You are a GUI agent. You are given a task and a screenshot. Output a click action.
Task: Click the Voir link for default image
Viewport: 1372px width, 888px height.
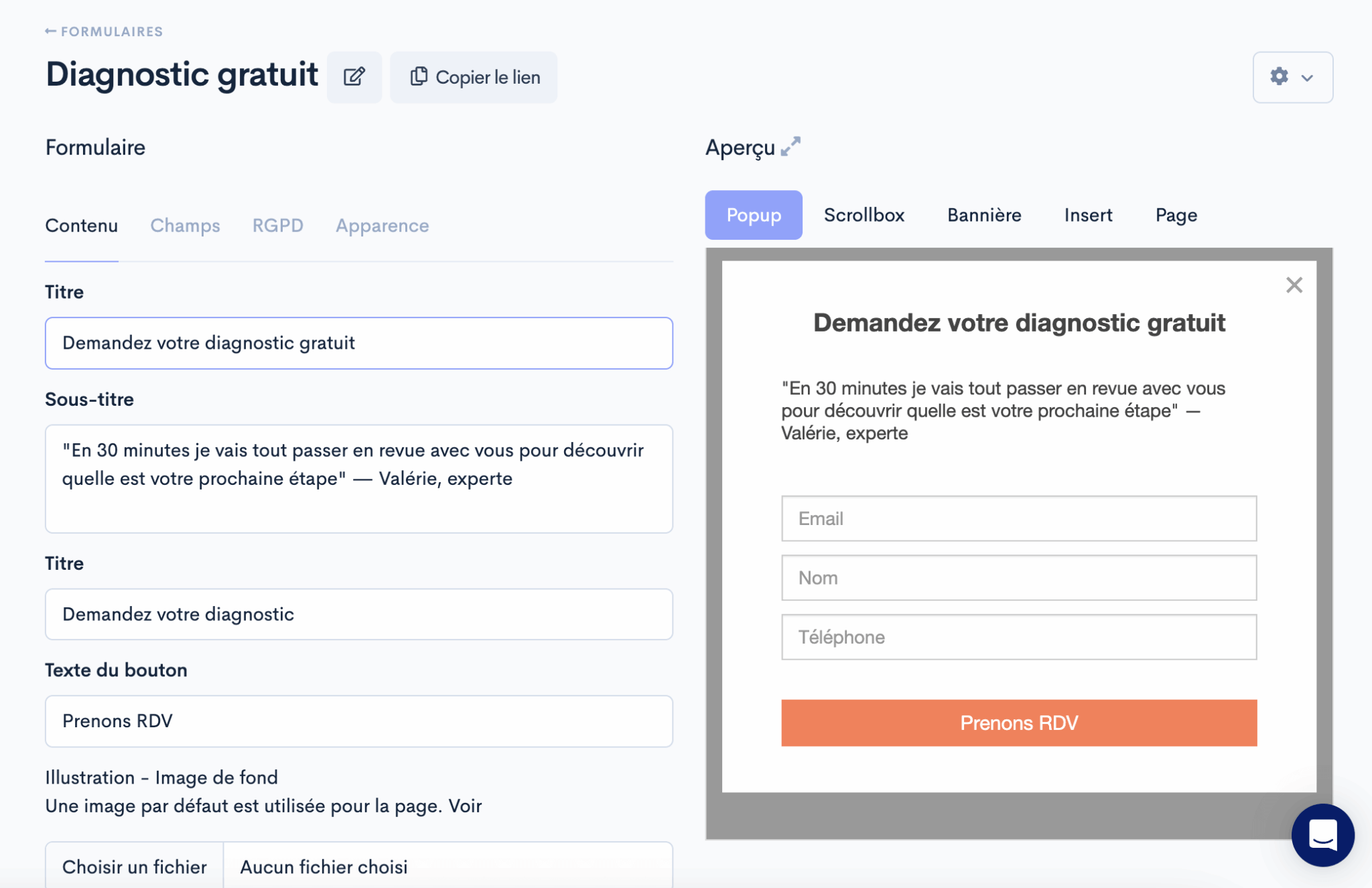[466, 806]
